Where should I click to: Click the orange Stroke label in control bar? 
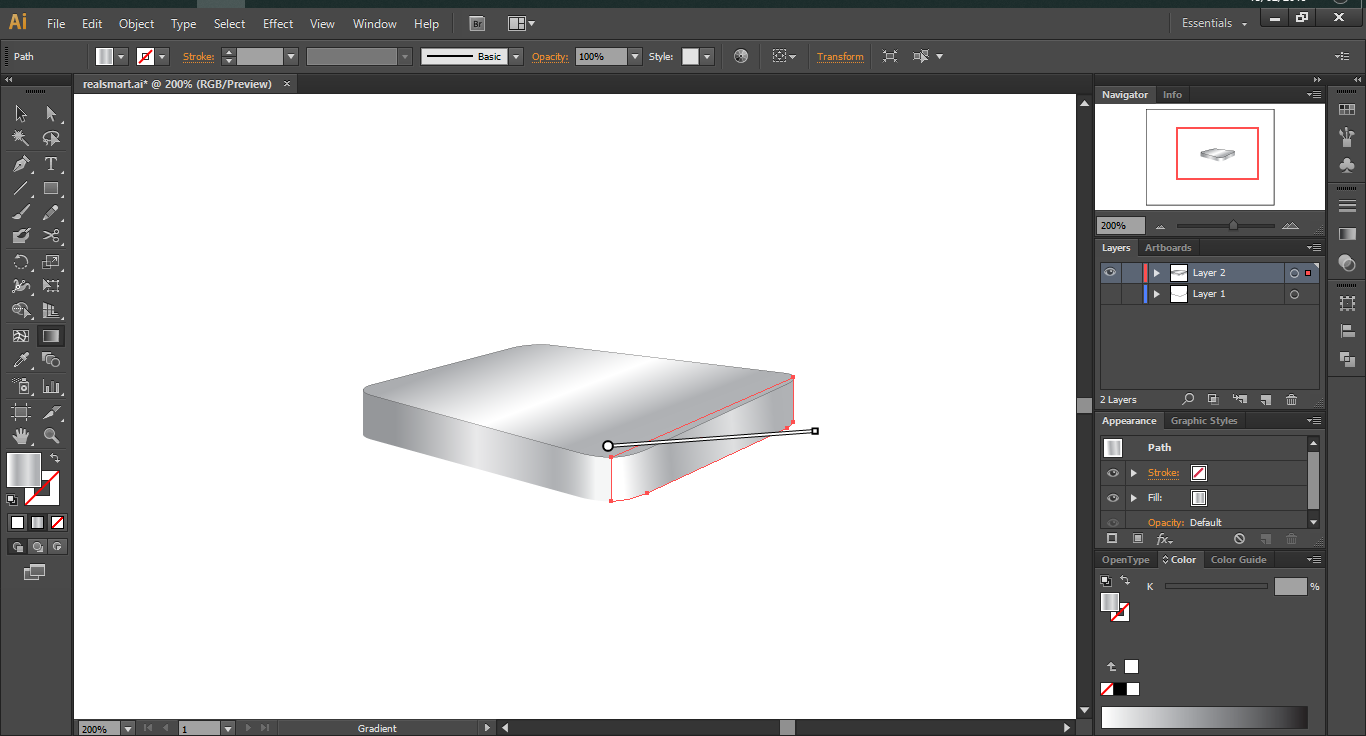coord(198,57)
